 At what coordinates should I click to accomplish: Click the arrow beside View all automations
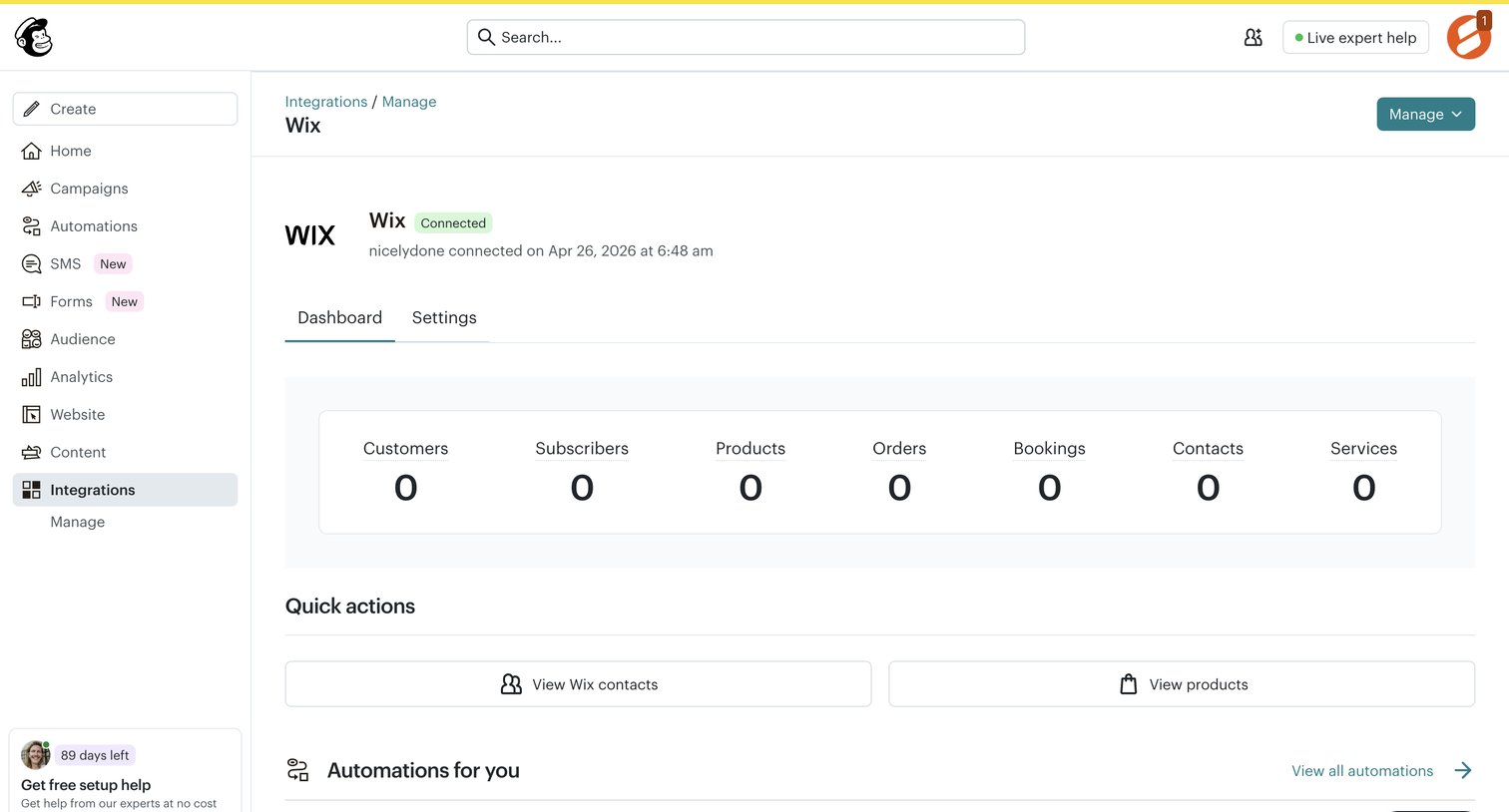[1463, 770]
